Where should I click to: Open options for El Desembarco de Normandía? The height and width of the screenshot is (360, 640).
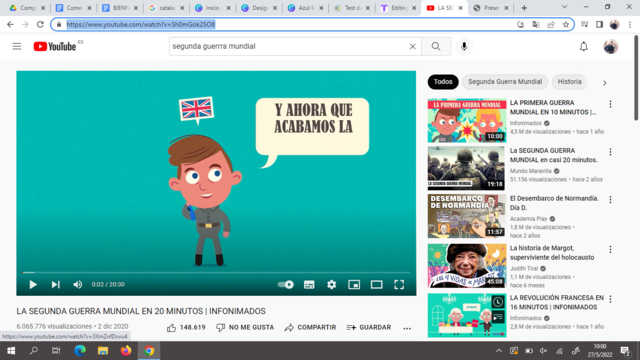(610, 200)
